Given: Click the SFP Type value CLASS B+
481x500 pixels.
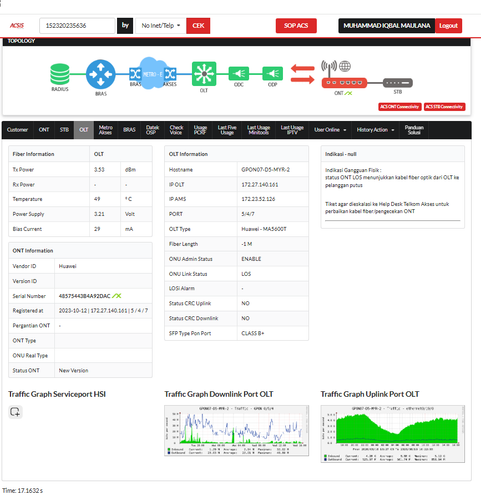Looking at the screenshot, I should click(253, 333).
